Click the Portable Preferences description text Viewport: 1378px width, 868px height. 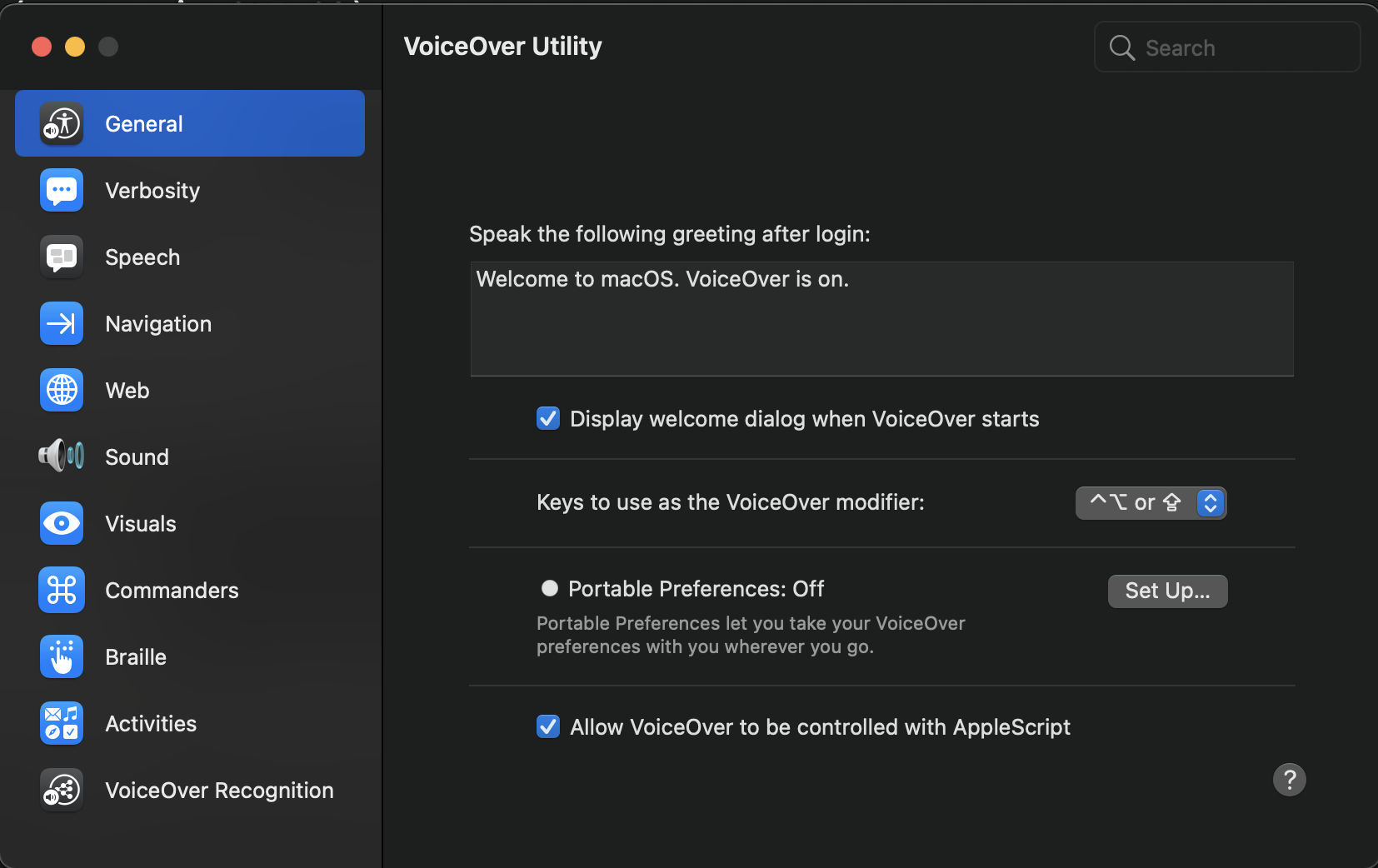tap(751, 635)
